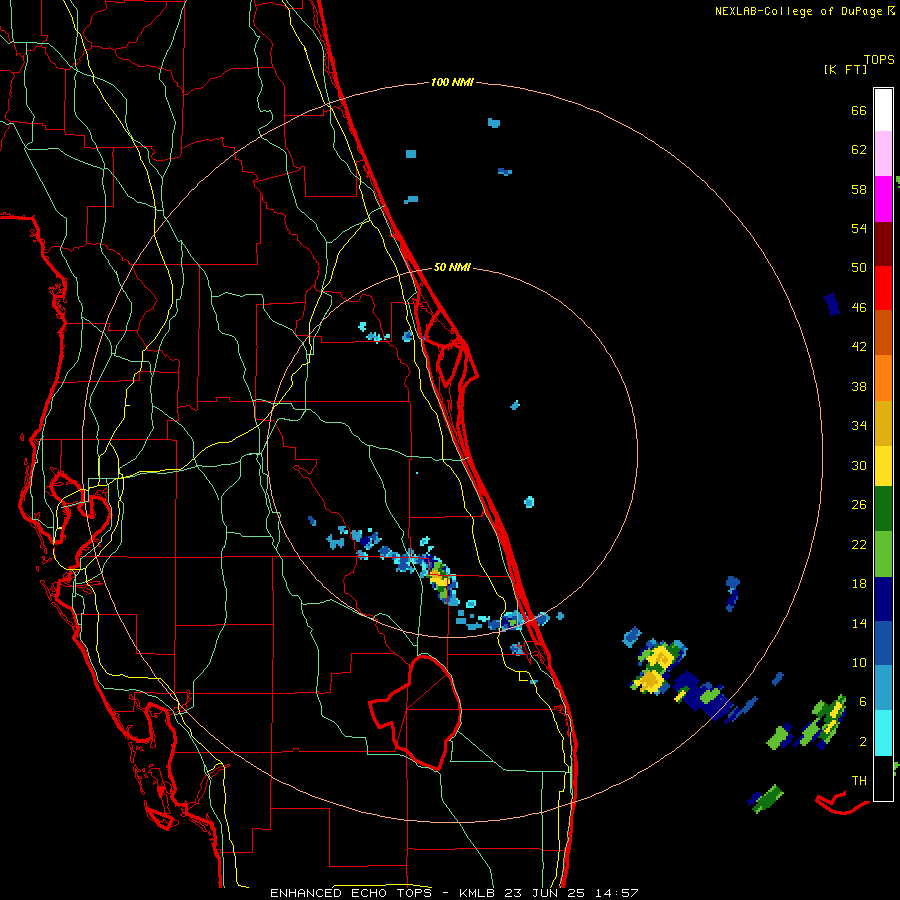Click the '50' legend value
The height and width of the screenshot is (900, 900).
pos(859,268)
